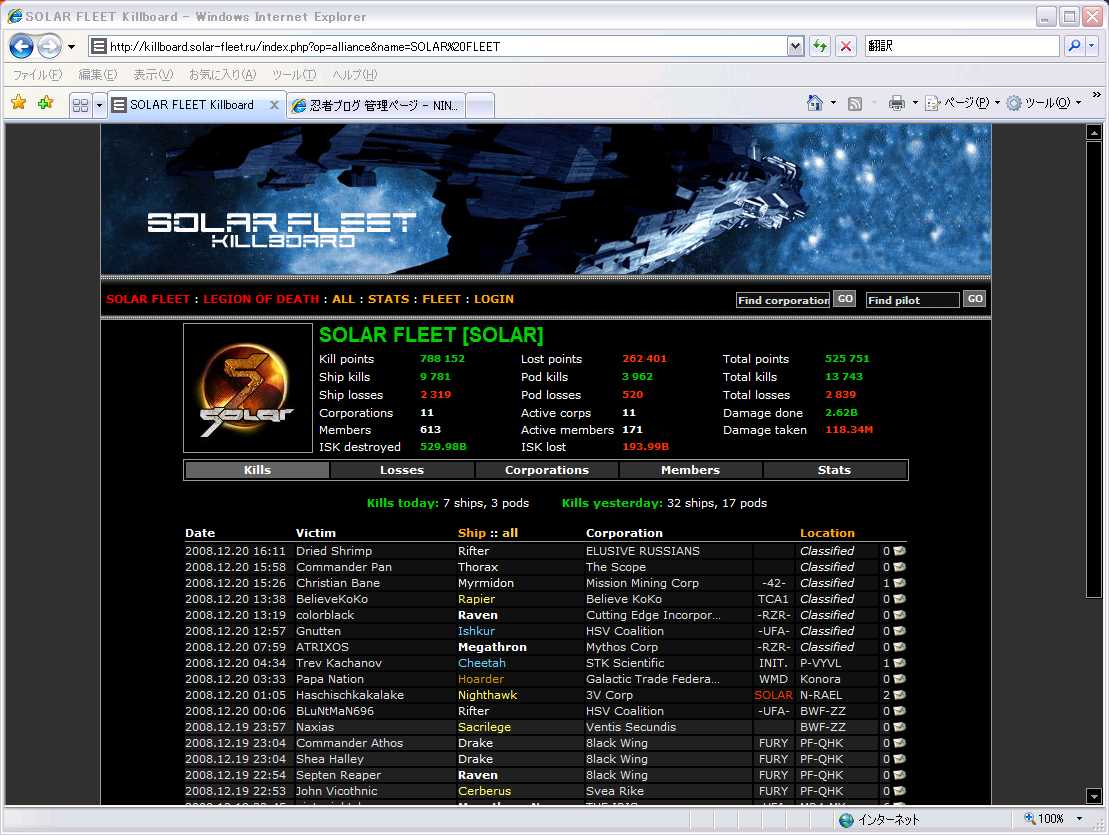Select the Kills tab

257,470
